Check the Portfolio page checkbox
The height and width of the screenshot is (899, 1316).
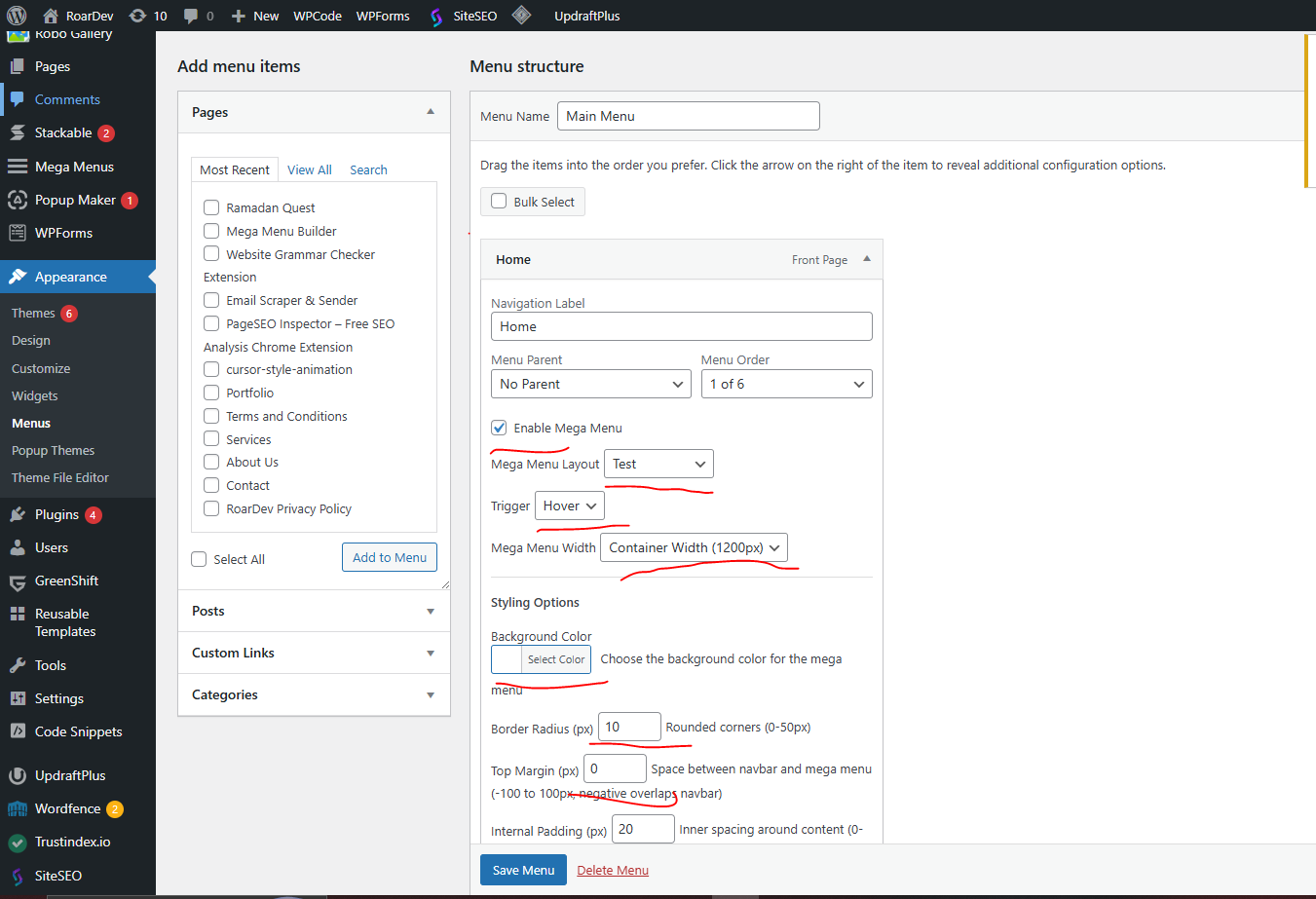coord(211,393)
